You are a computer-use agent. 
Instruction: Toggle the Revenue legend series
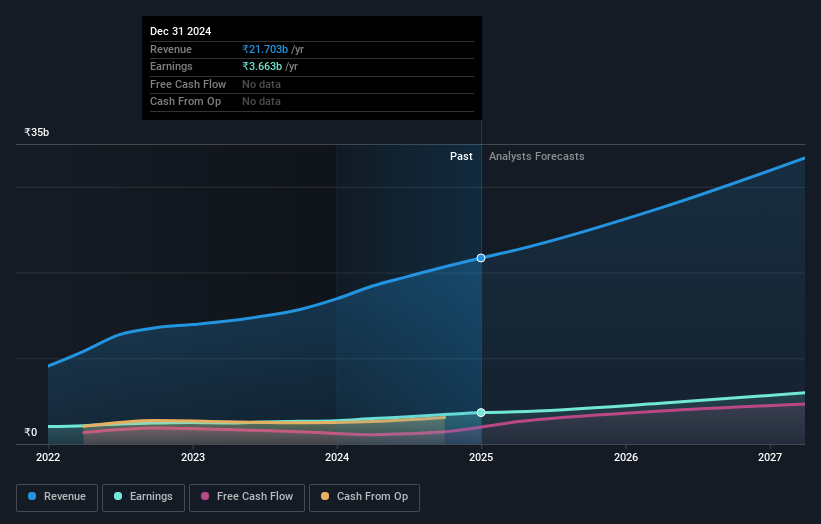pos(57,497)
